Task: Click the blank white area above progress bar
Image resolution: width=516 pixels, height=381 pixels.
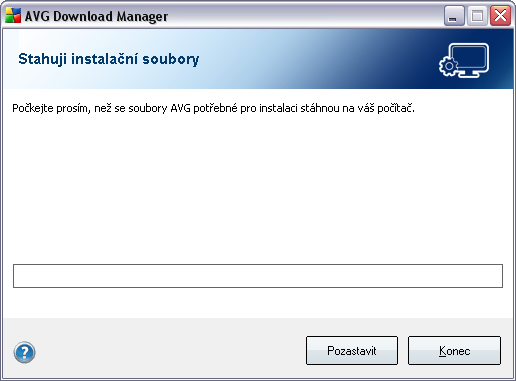Action: pos(258,190)
